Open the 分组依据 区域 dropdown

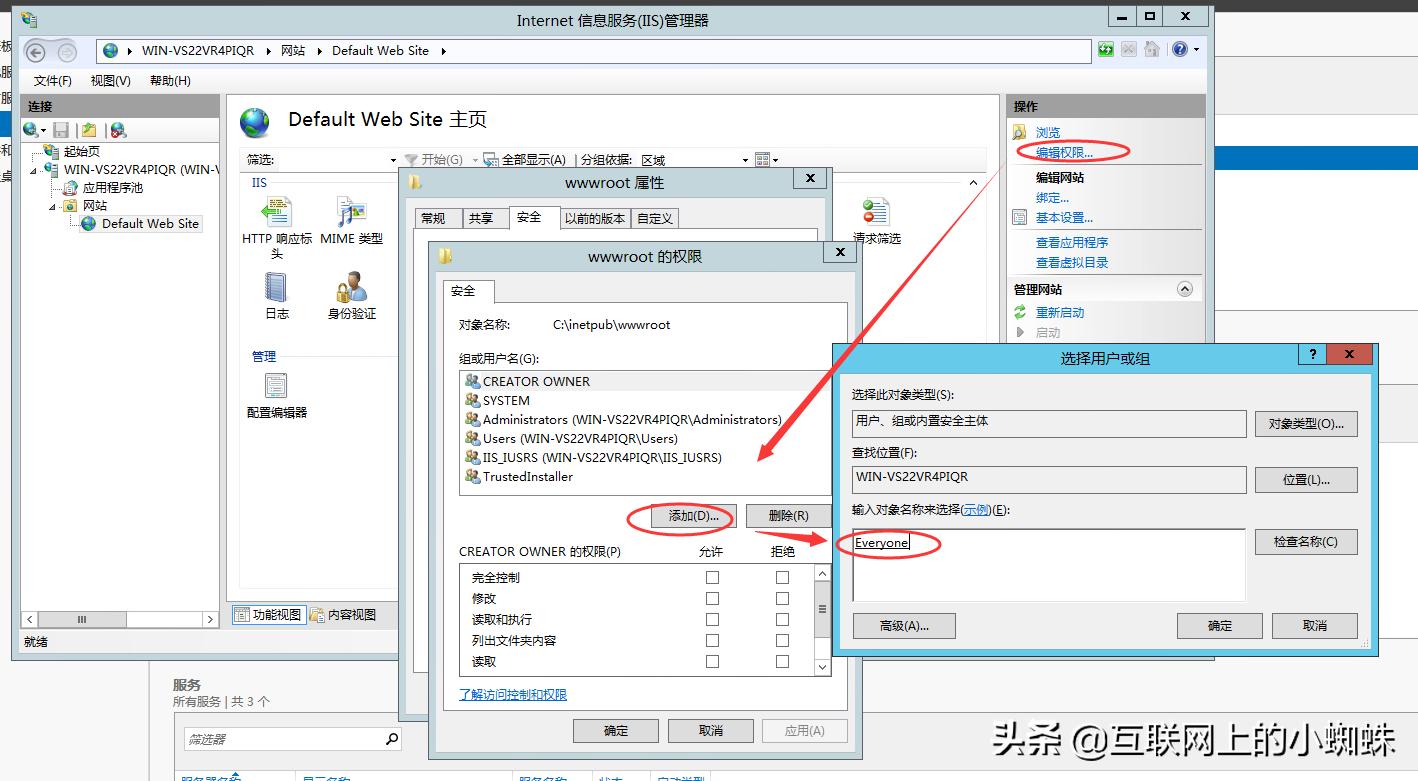click(x=744, y=159)
